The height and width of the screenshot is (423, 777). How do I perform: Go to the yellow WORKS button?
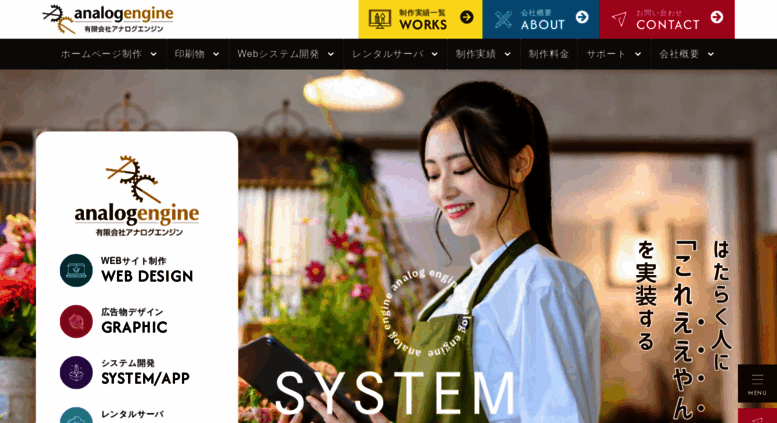click(420, 19)
